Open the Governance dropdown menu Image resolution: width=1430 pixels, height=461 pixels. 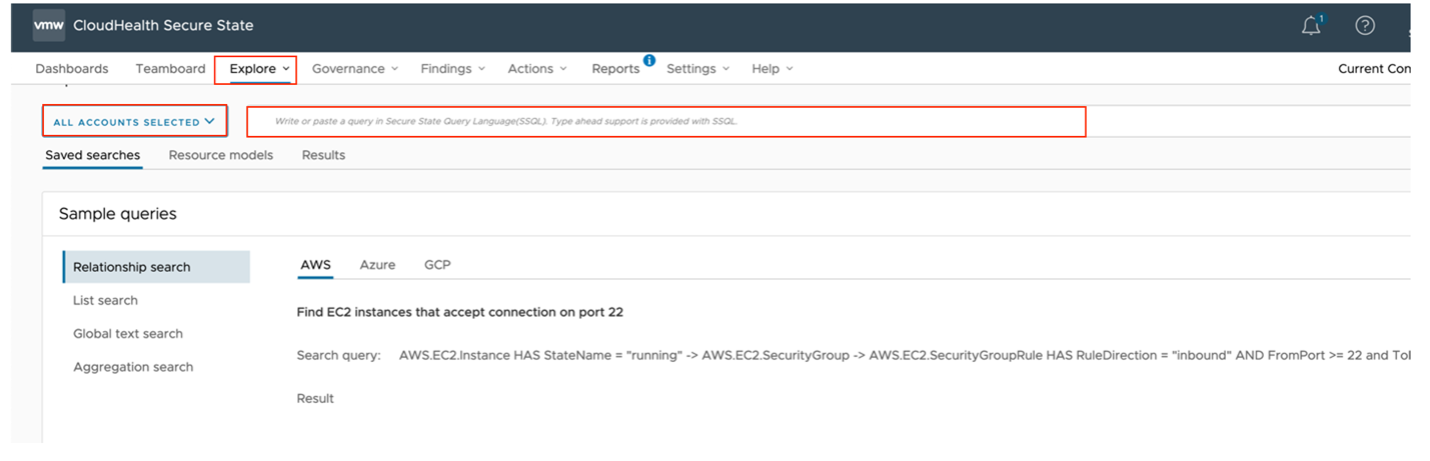coord(355,69)
